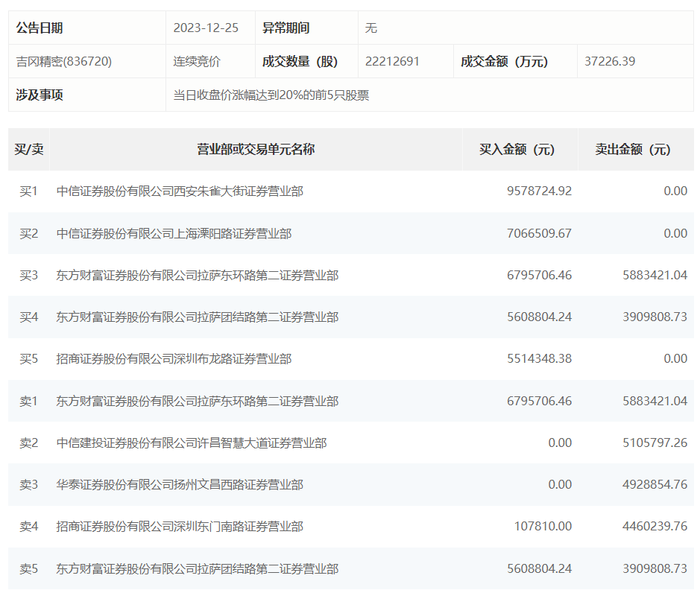Viewport: 700px width, 593px height.
Task: Select 0.00 buy amount in 卖2 row
Action: coord(560,443)
